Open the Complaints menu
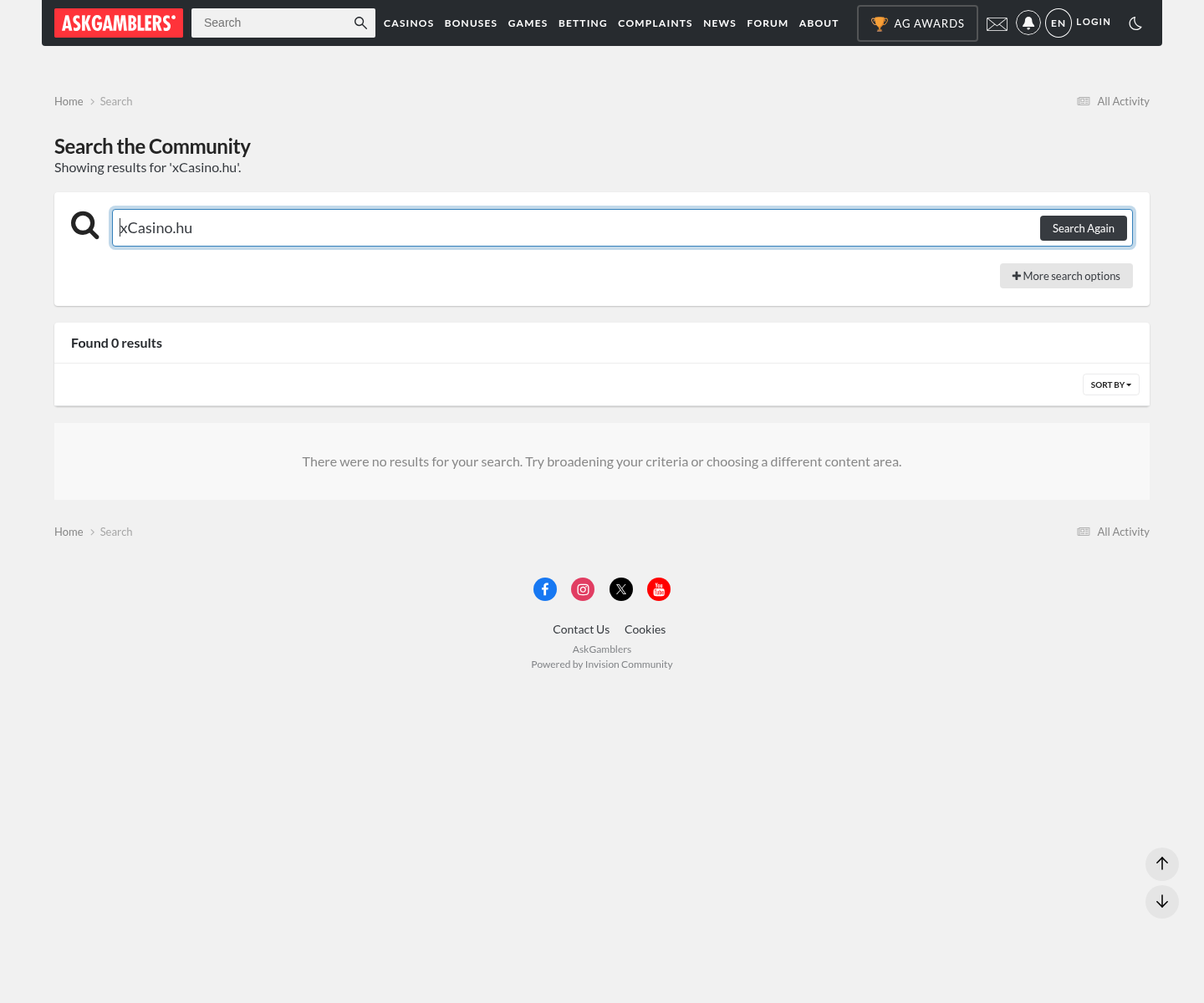Screen dimensions: 1204x1003 (656, 23)
